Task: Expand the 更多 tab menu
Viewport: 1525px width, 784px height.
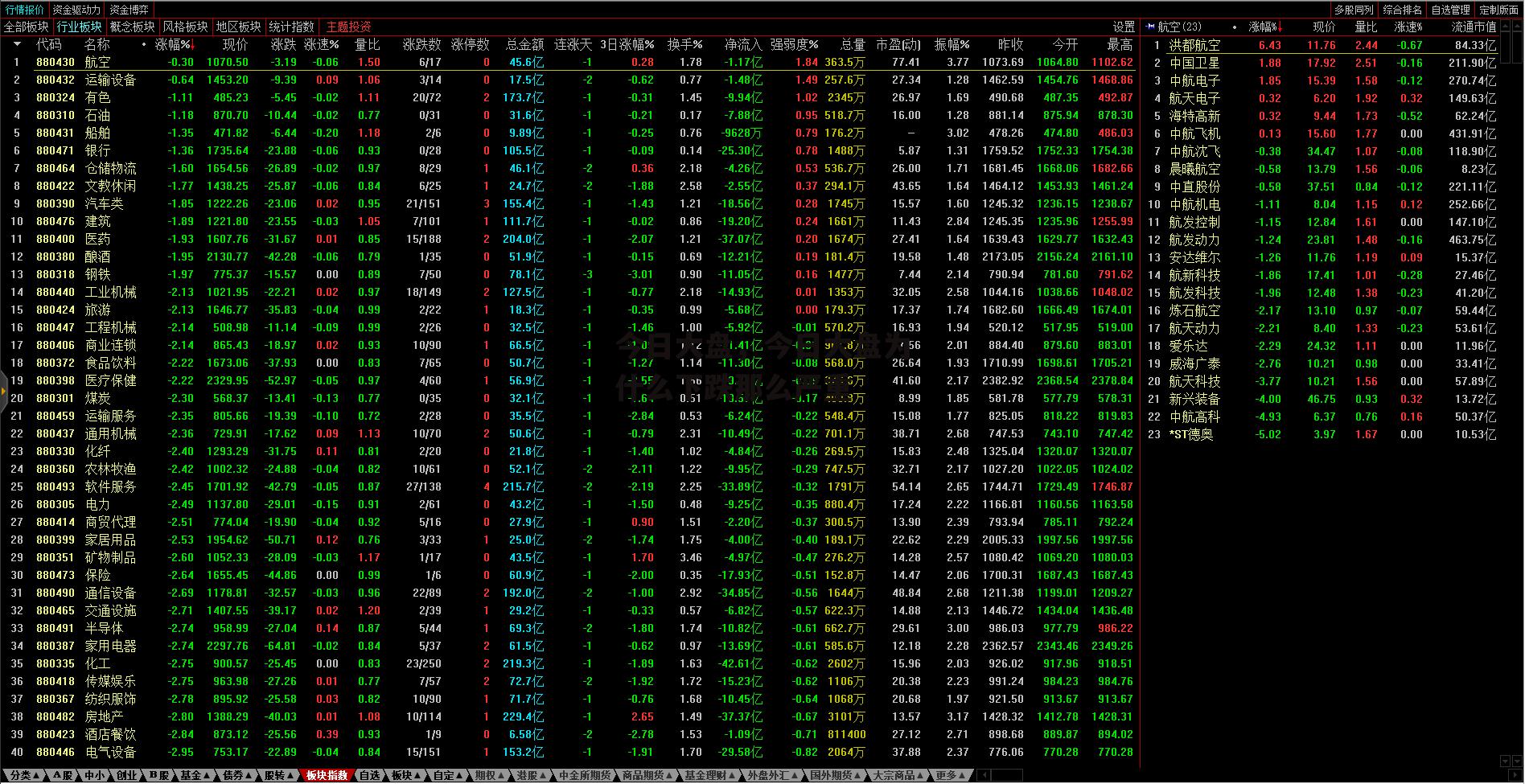Action: [x=951, y=776]
